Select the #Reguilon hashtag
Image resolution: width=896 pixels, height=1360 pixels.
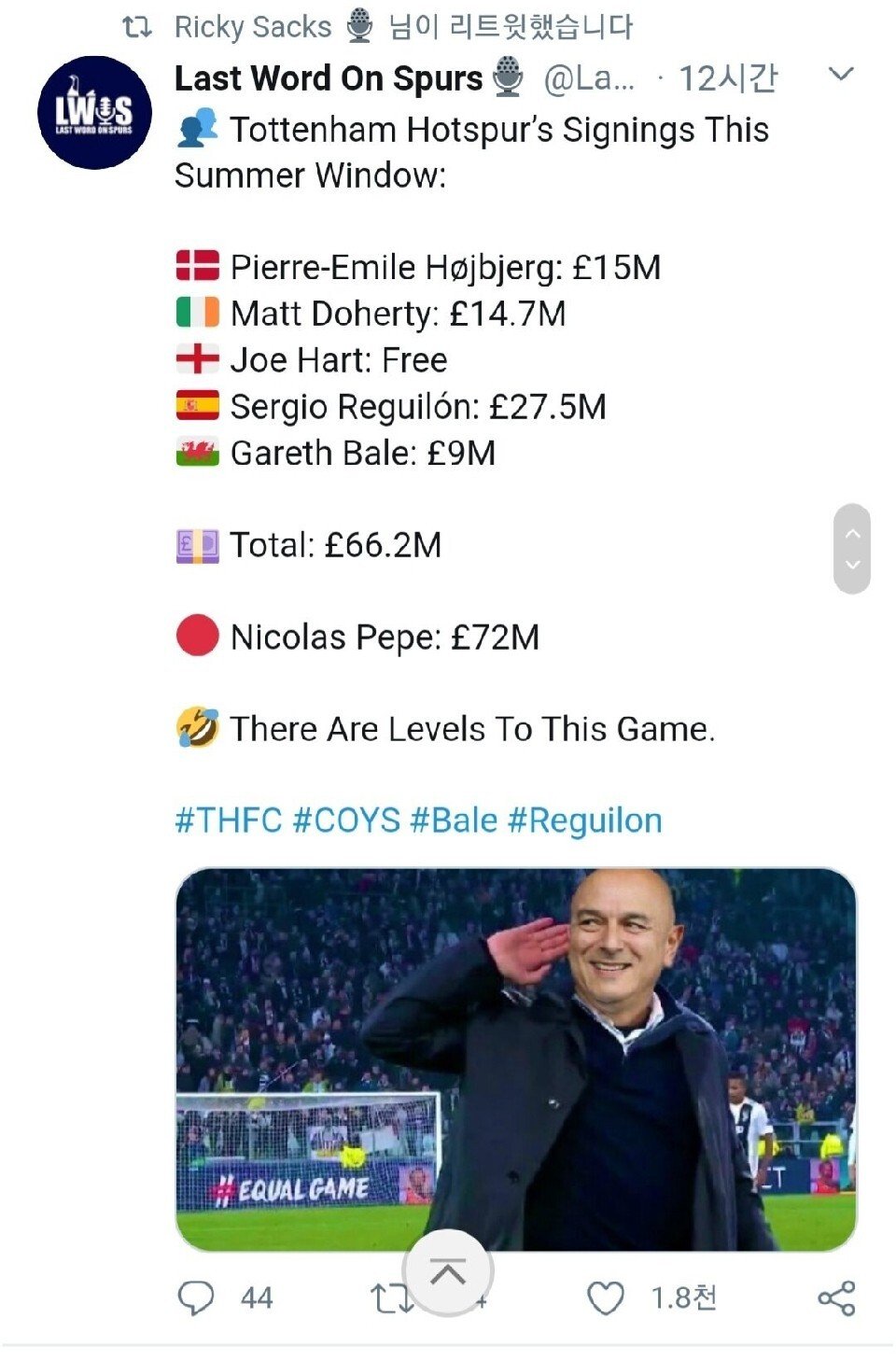[584, 820]
